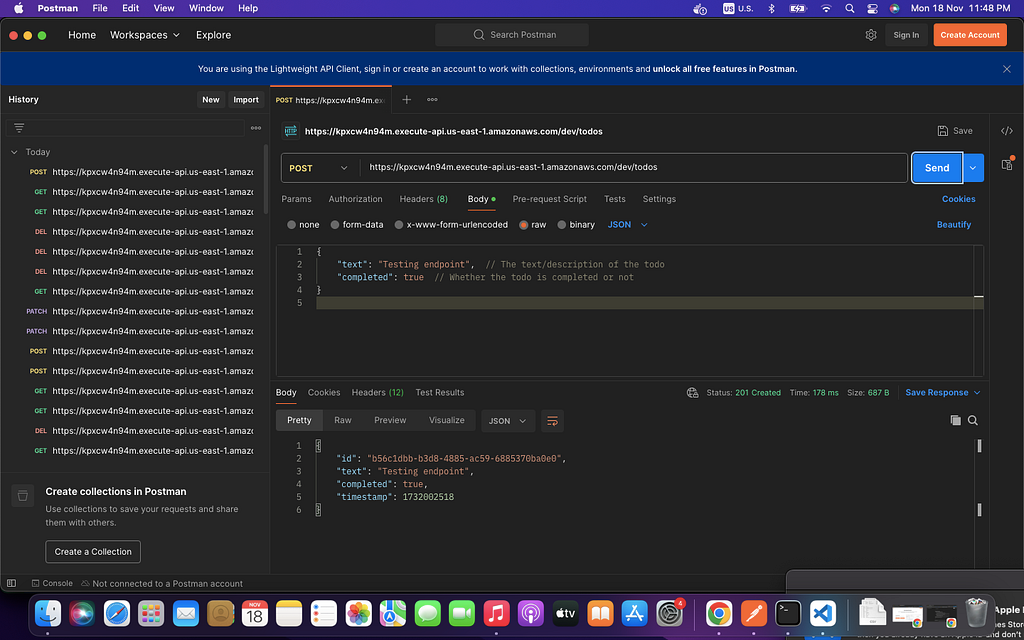Open the request Headers (8) tab
This screenshot has height=640, width=1024.
pos(424,199)
